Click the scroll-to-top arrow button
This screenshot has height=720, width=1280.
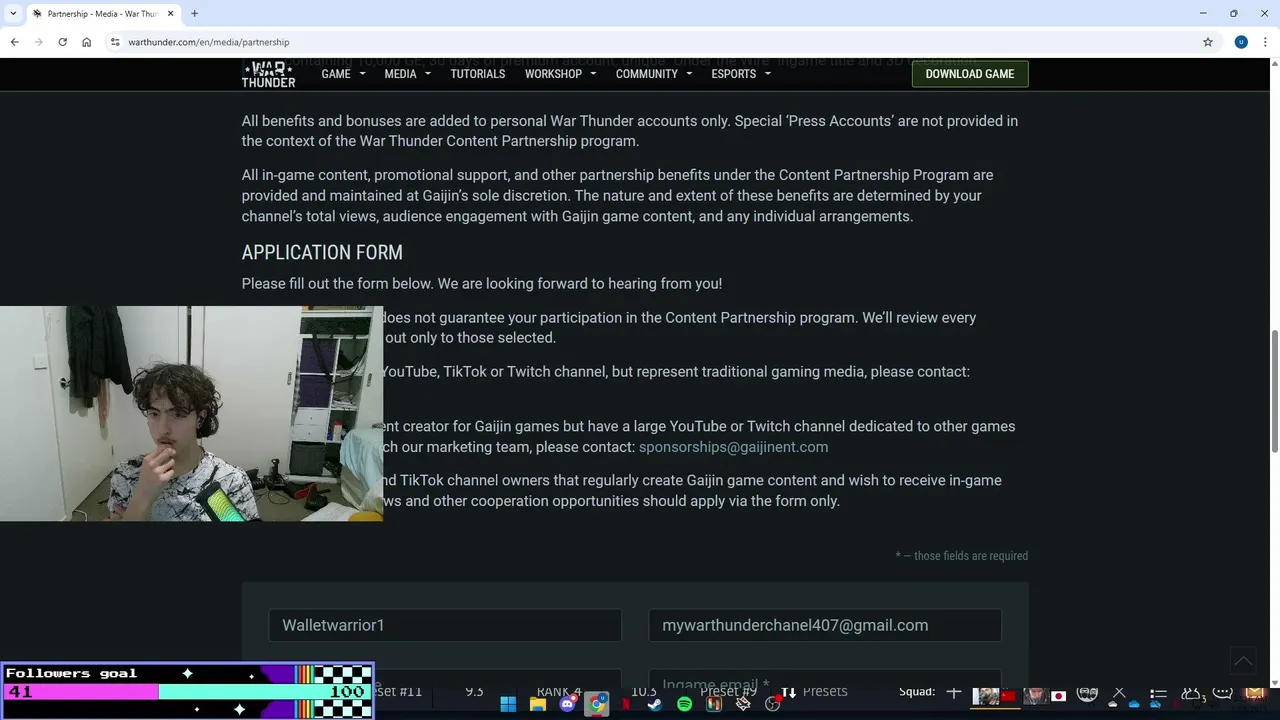[x=1243, y=661]
